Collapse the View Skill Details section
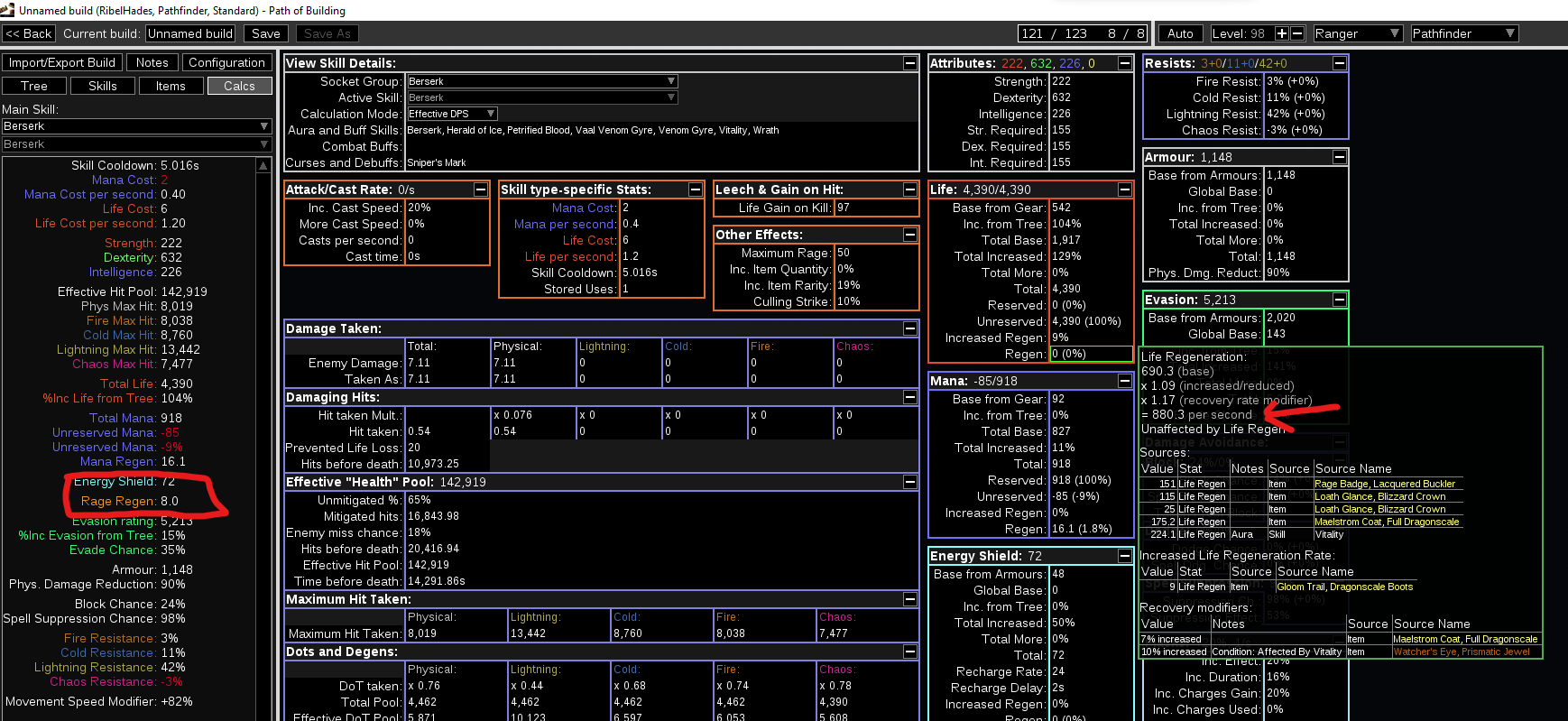The height and width of the screenshot is (721, 1568). (x=909, y=63)
